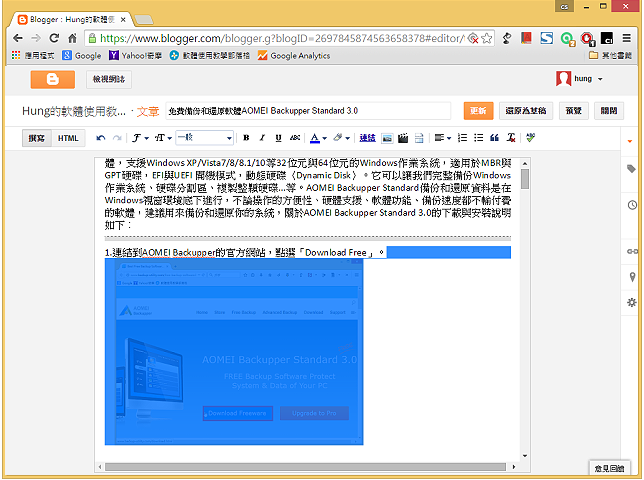Image resolution: width=644 pixels, height=480 pixels.
Task: Click the browser back arrow
Action: click(17, 38)
